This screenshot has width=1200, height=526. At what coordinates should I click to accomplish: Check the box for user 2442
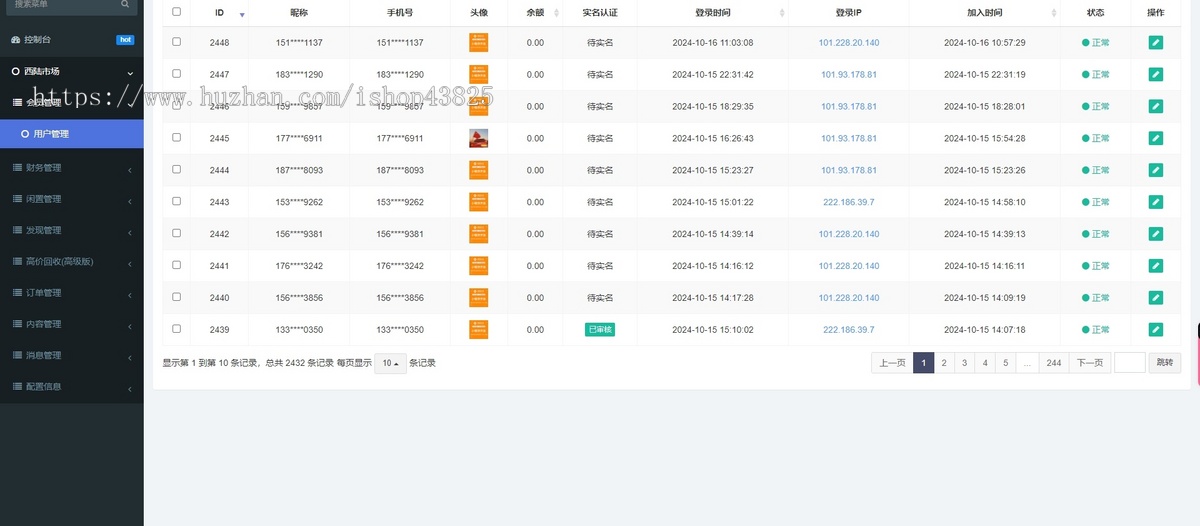(177, 233)
